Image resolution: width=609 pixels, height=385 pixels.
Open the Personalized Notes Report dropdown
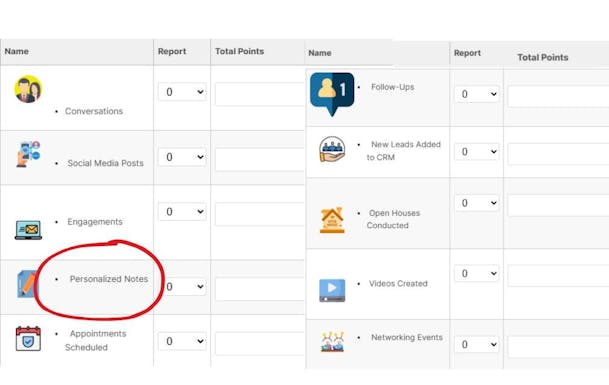tap(184, 287)
